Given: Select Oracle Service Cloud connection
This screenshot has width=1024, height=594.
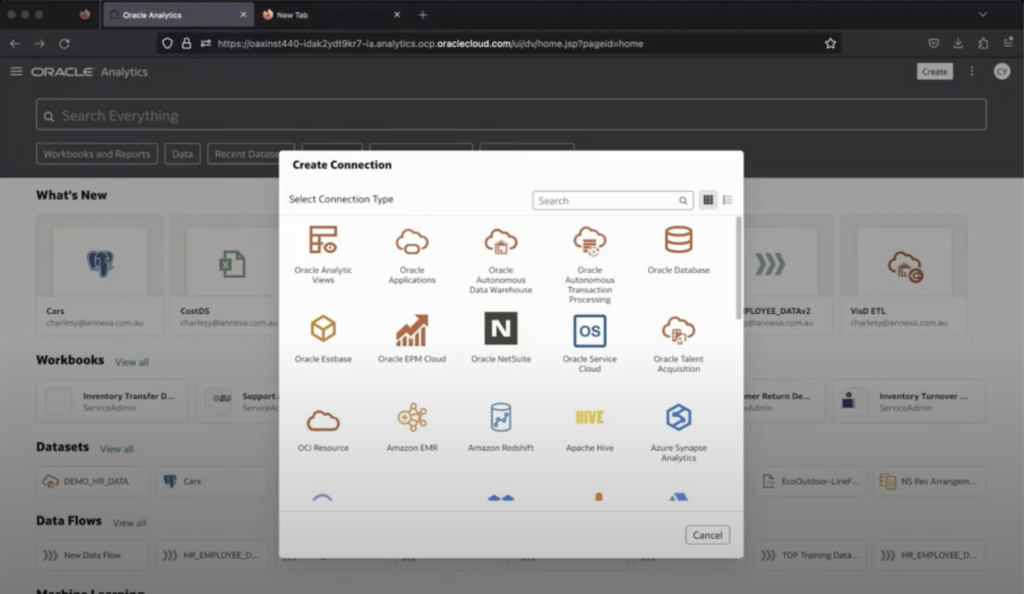Looking at the screenshot, I should tap(589, 343).
